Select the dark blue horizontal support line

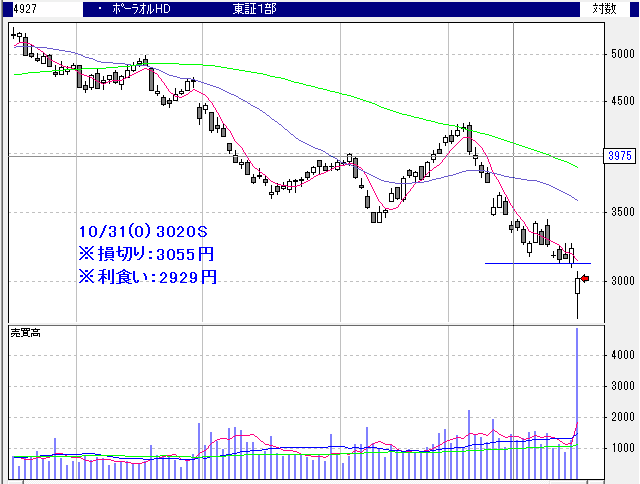pos(530,263)
